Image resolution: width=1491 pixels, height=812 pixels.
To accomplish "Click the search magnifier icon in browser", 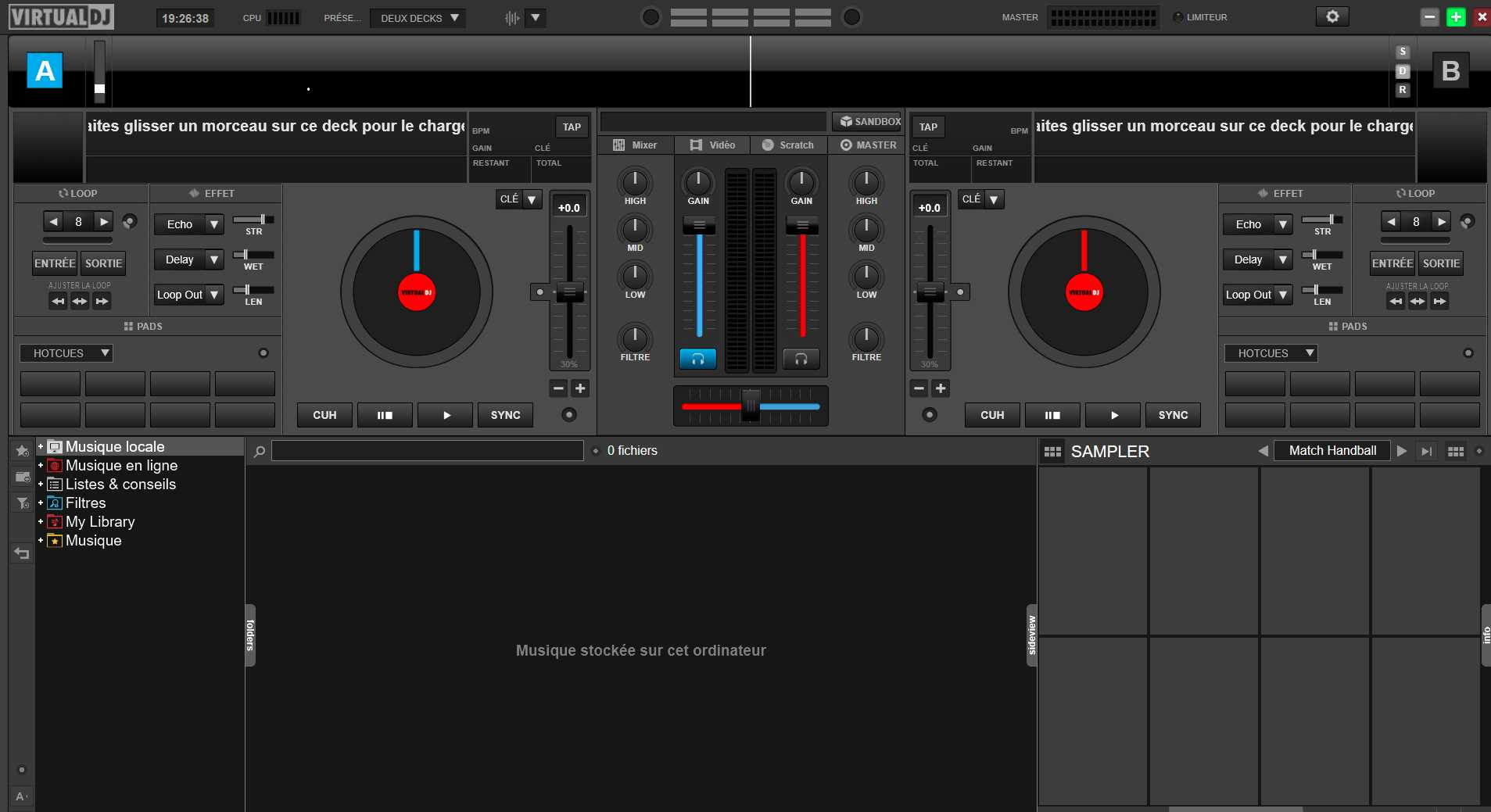I will click(260, 451).
